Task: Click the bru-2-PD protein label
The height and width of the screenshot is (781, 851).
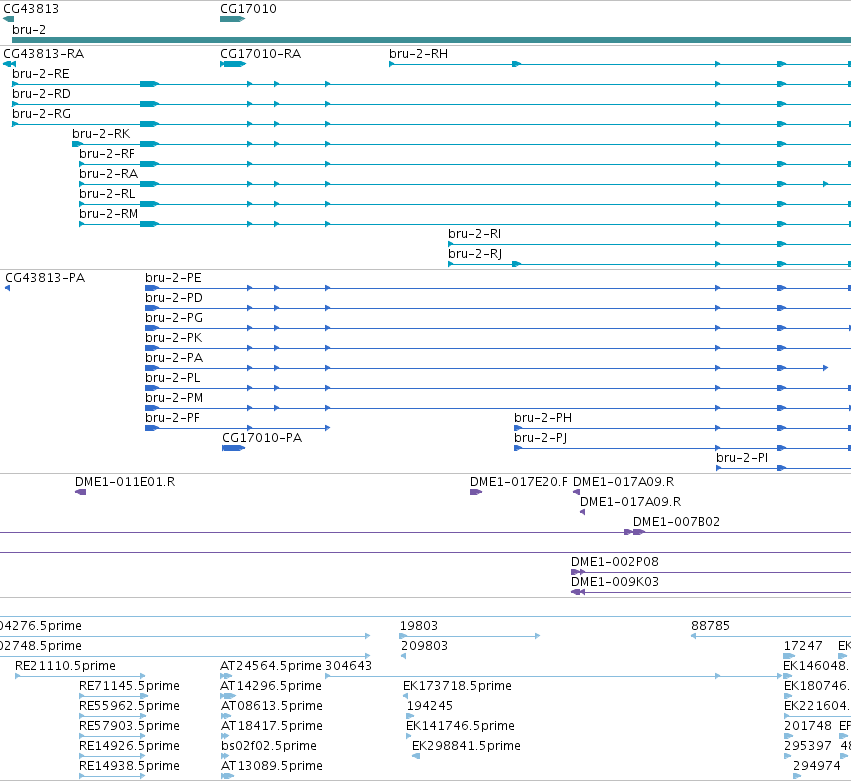Action: coord(174,298)
